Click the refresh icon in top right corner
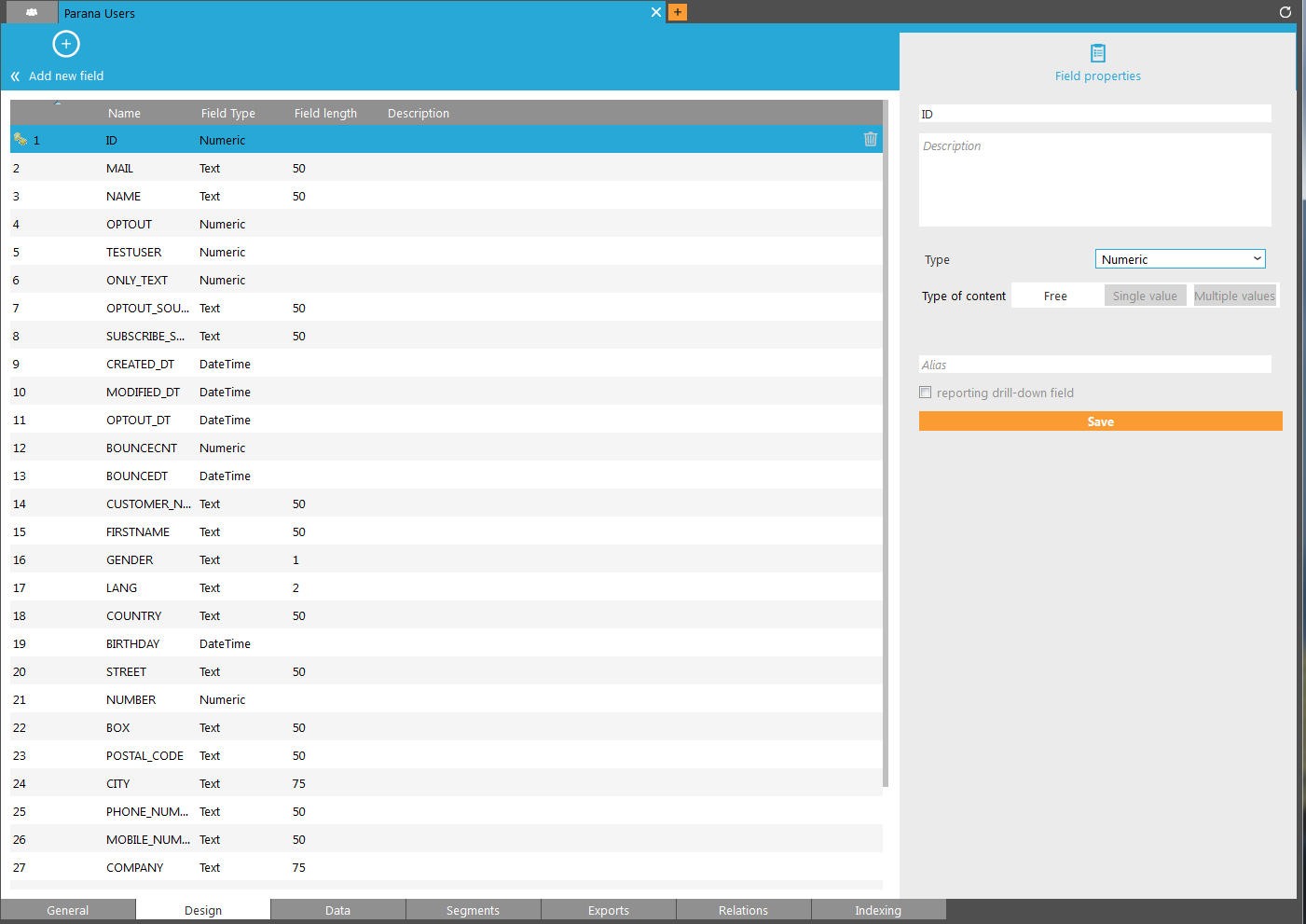This screenshot has width=1306, height=924. (x=1285, y=12)
